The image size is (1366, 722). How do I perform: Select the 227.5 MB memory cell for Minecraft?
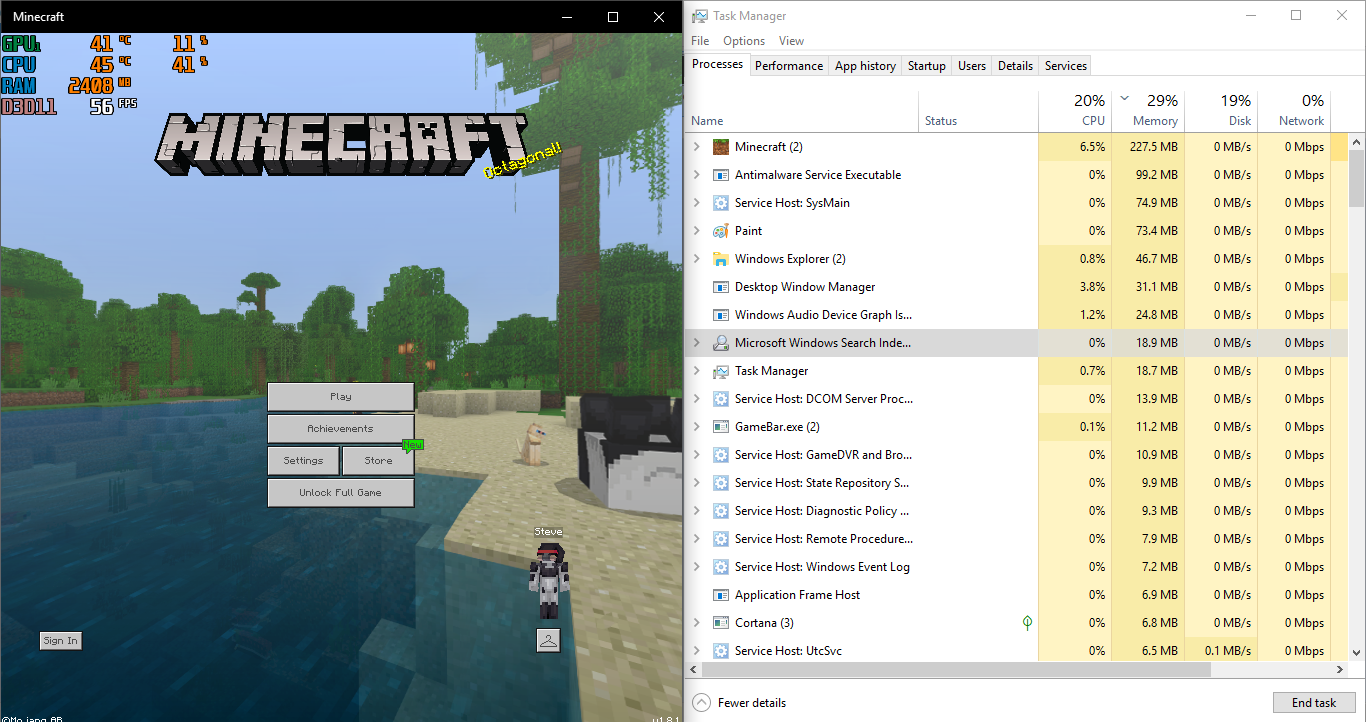[x=1147, y=147]
